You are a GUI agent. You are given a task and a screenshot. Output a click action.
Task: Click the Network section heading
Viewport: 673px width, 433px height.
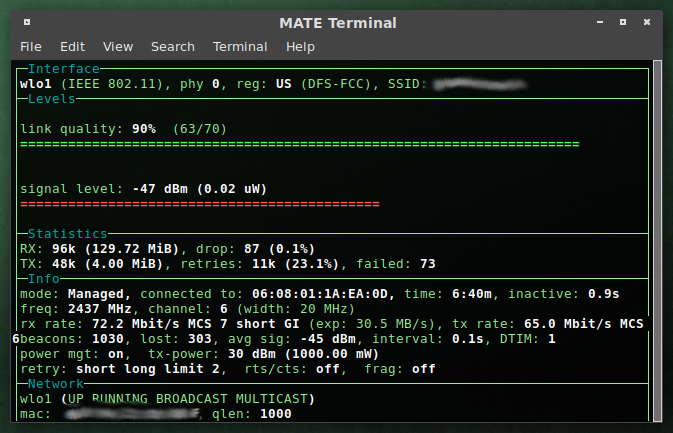[55, 384]
